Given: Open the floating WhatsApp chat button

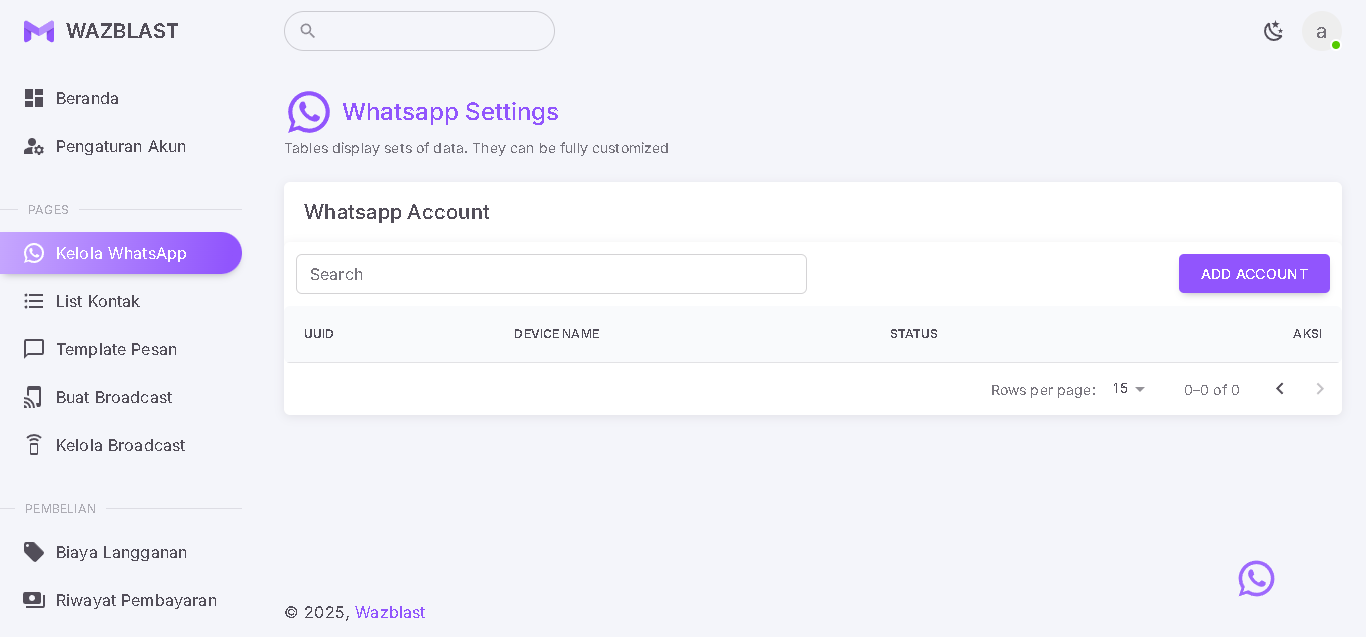Looking at the screenshot, I should point(1256,578).
